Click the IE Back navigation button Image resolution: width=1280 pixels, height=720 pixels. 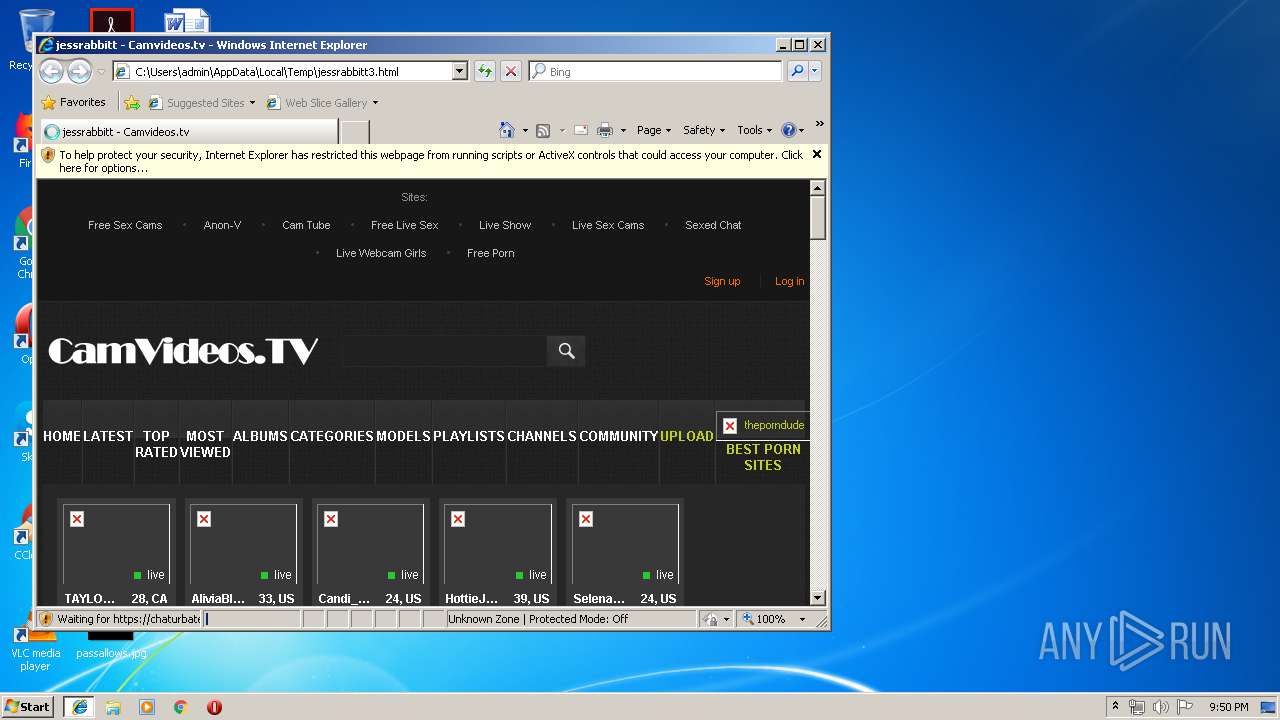point(51,71)
